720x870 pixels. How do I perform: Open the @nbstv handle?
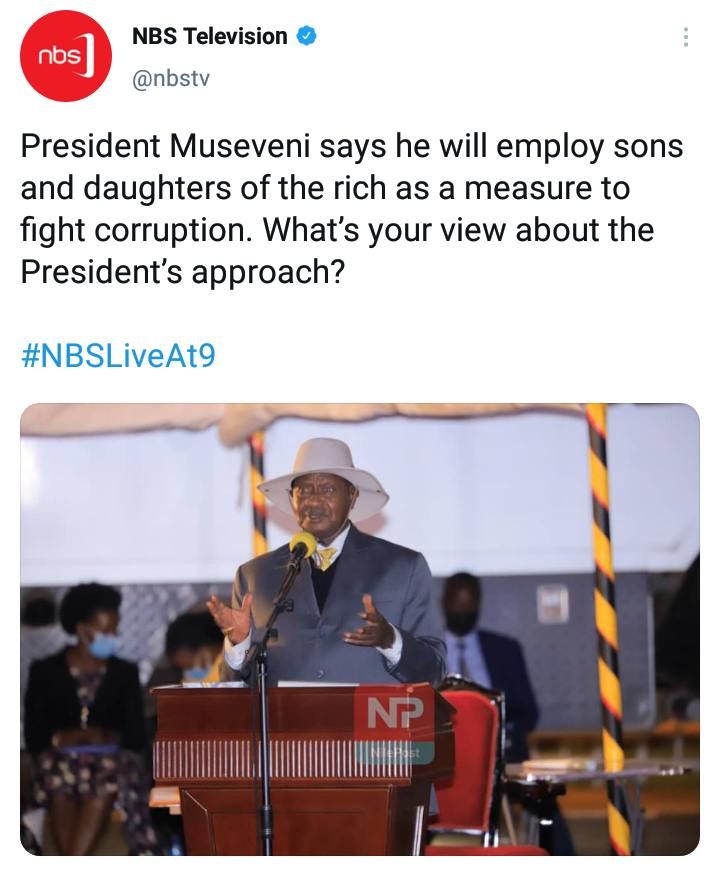171,78
